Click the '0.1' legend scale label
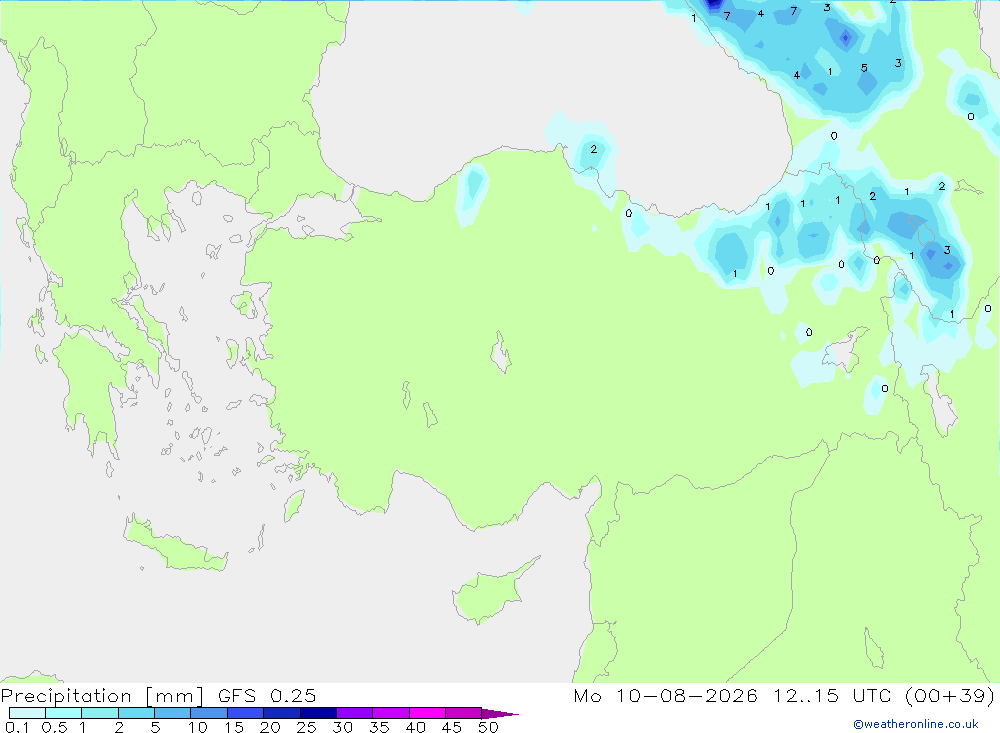The height and width of the screenshot is (733, 1000). tap(17, 727)
